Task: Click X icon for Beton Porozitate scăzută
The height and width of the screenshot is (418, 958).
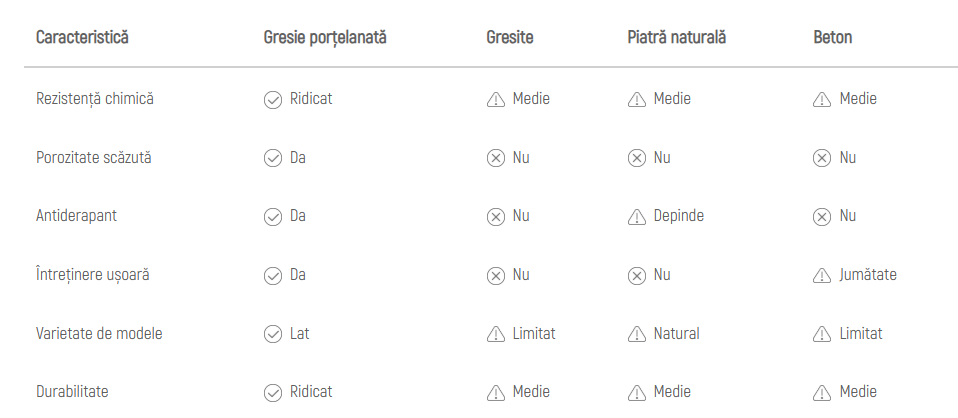Action: [x=822, y=158]
